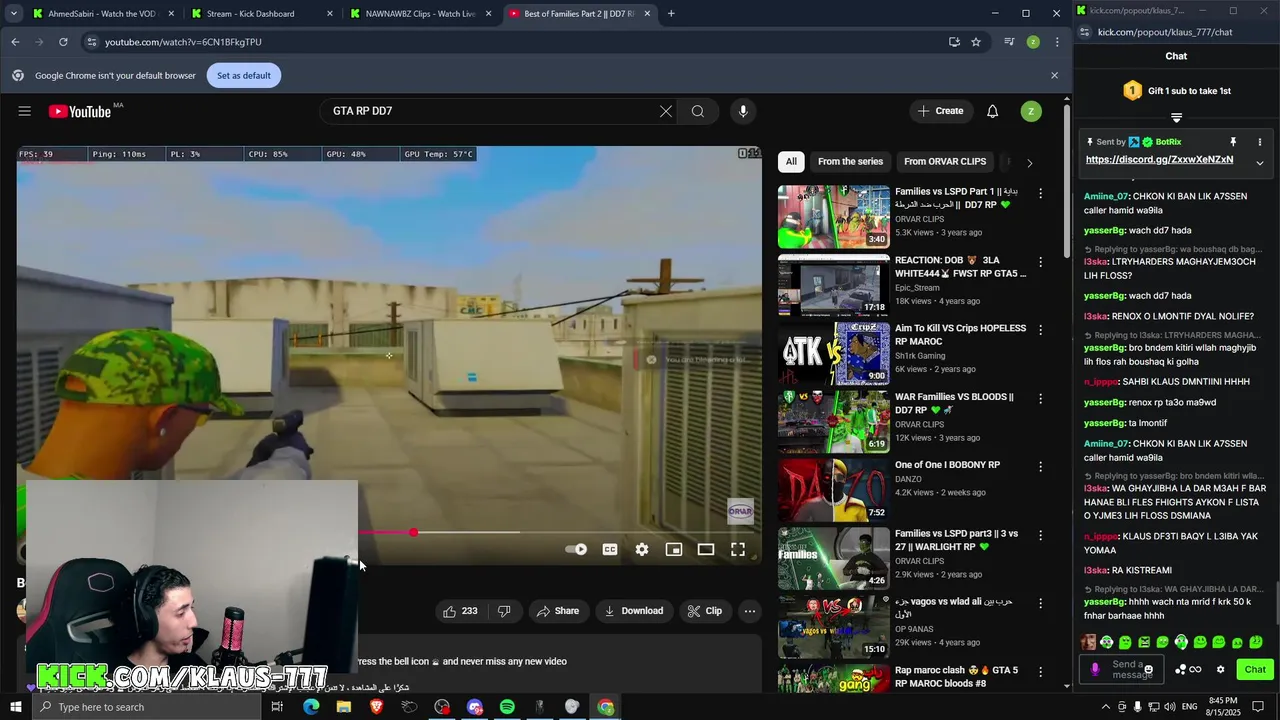Screen dimensions: 1280x720
Task: Toggle closed captions on the video
Action: 610,549
